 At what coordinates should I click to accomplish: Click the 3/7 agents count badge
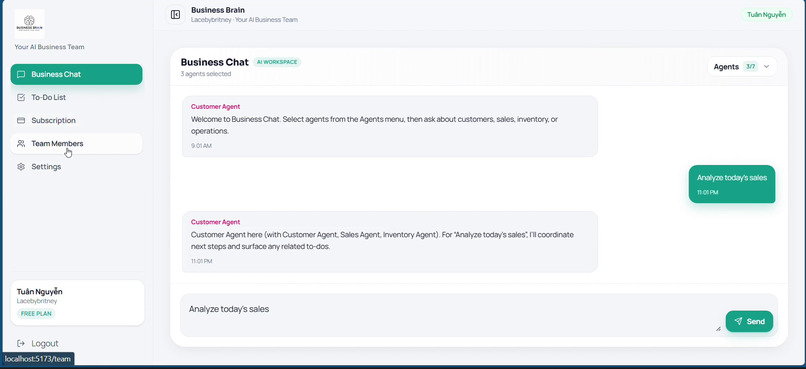coord(751,67)
